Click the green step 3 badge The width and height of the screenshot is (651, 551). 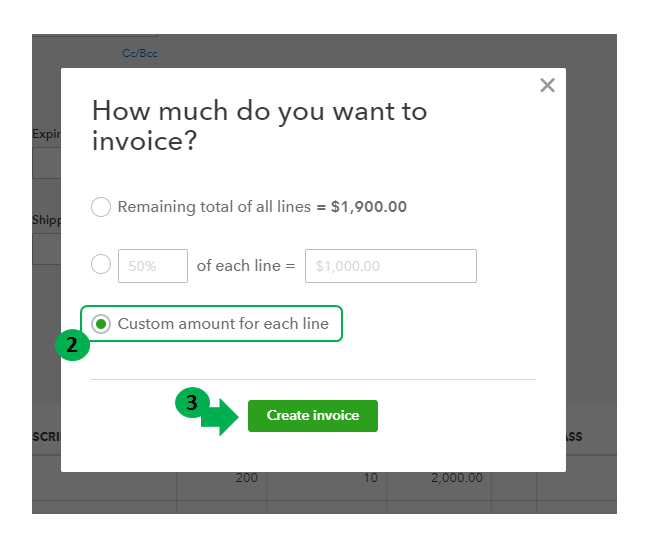coord(190,402)
